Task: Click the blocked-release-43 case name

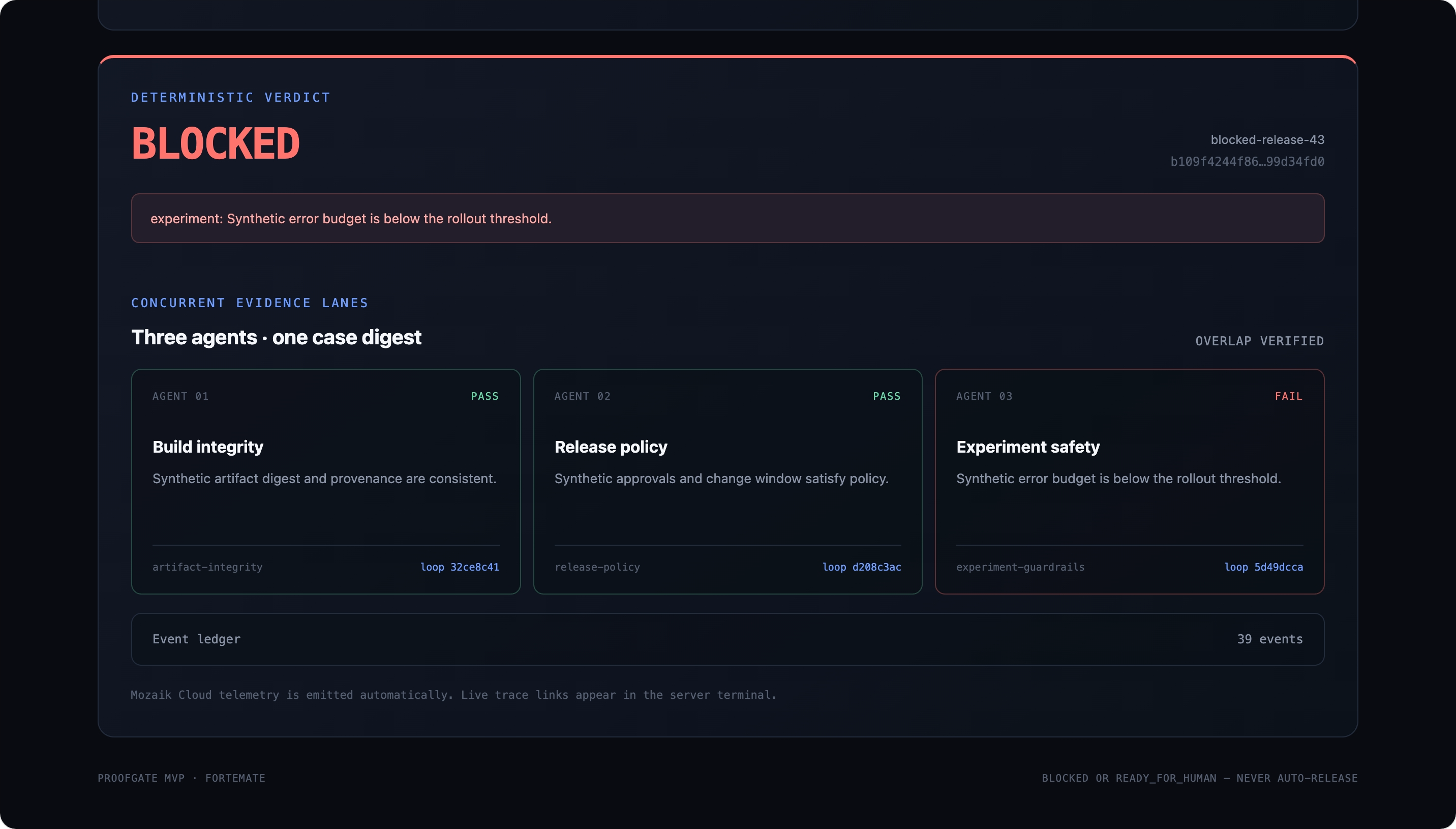Action: click(1267, 139)
